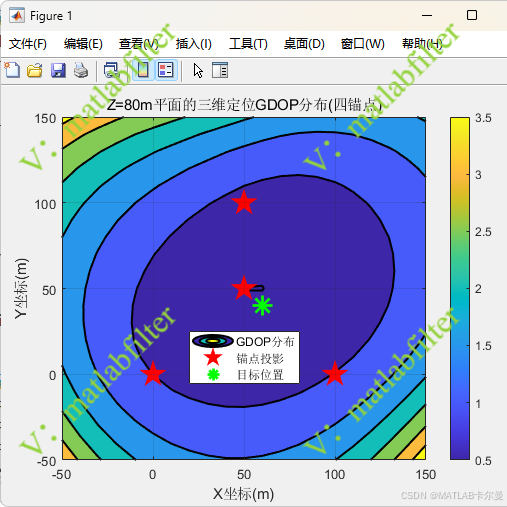Minimize the Figure 1 window

point(427,15)
